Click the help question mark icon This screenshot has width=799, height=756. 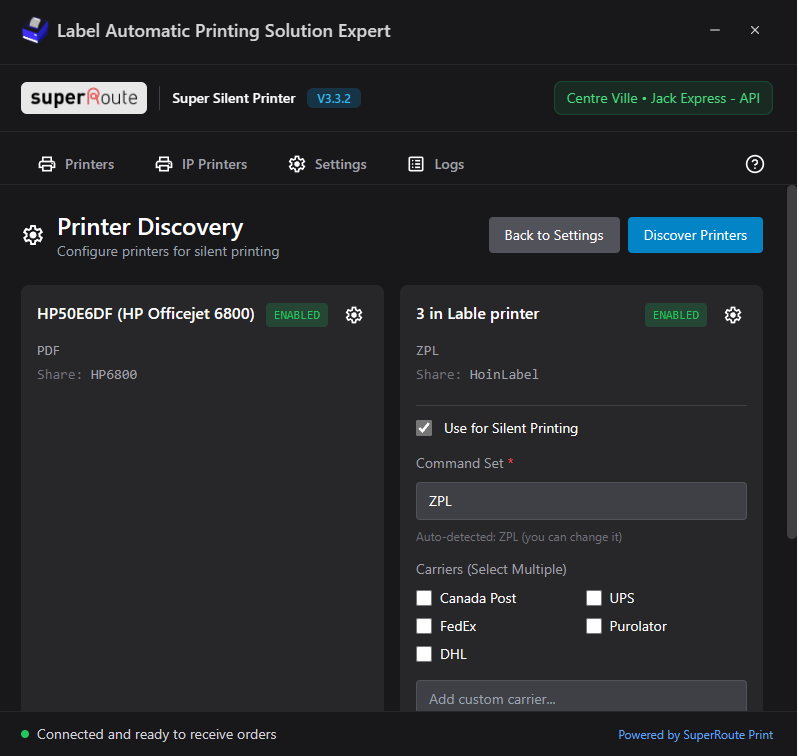click(755, 164)
